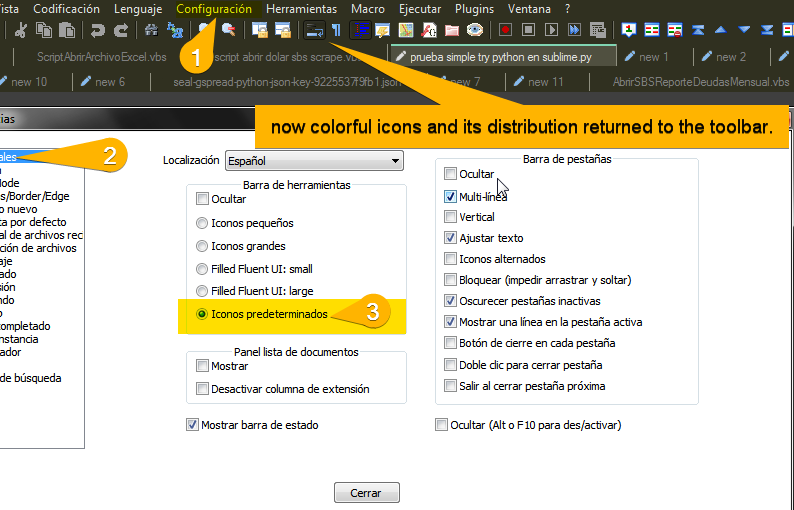Image resolution: width=794 pixels, height=510 pixels.
Task: Show all characters pilcrow icon
Action: tap(337, 30)
